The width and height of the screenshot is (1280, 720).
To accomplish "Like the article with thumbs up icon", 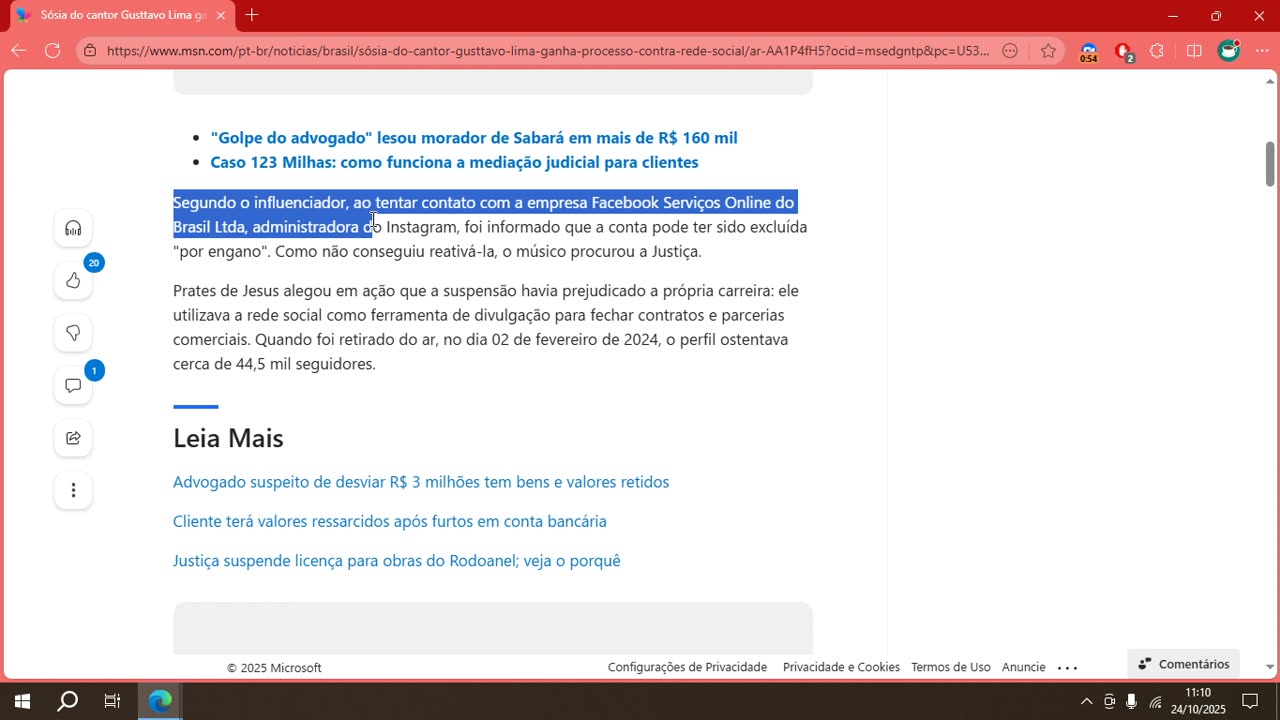I will point(73,280).
